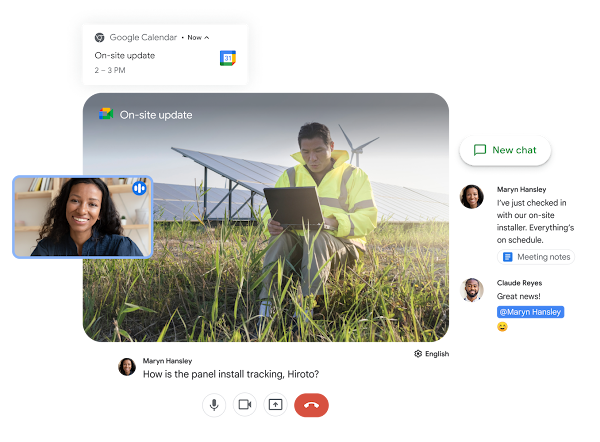End the call with red hang-up button
This screenshot has height=442, width=600.
pos(311,404)
